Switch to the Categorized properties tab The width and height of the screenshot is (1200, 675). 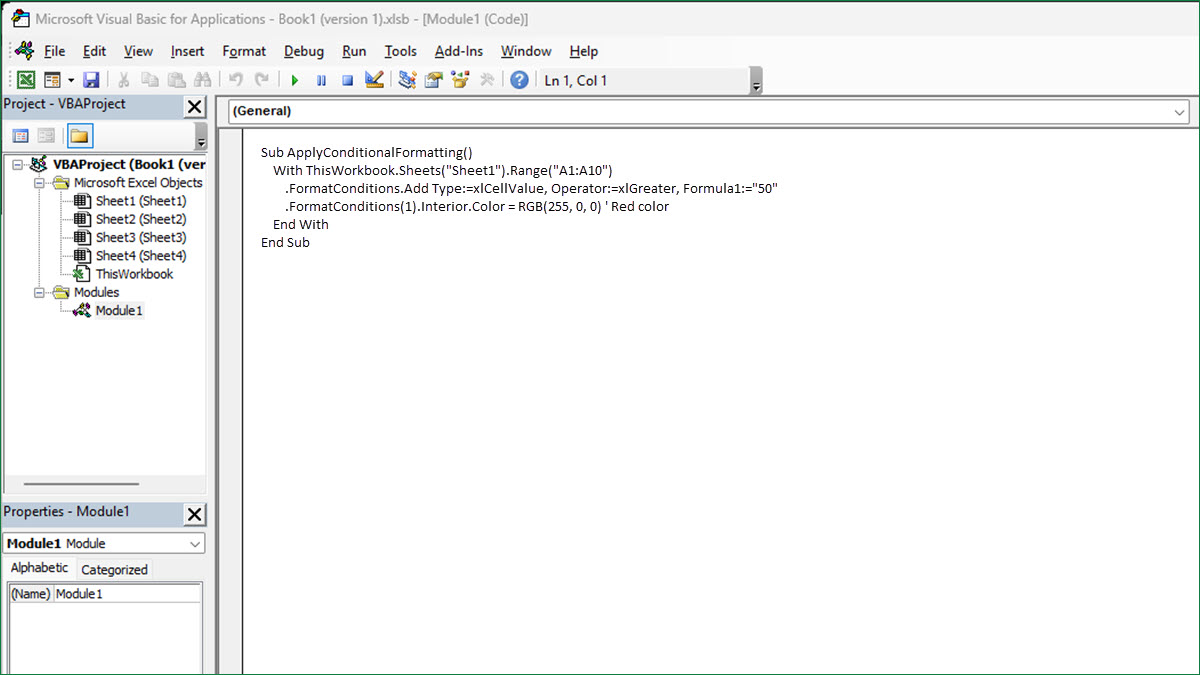tap(114, 570)
